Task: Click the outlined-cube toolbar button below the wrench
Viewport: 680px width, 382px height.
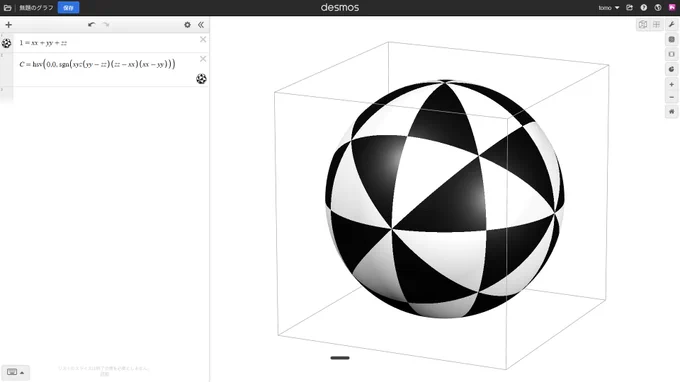Action: pyautogui.click(x=672, y=54)
